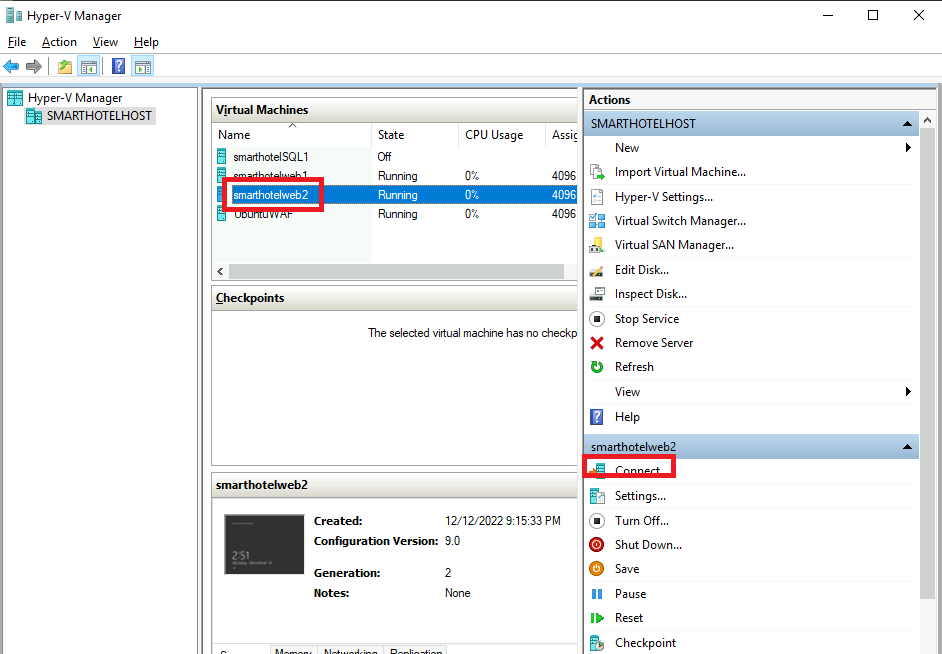Viewport: 942px width, 654px height.
Task: Click the Checkpoint icon
Action: click(x=597, y=643)
